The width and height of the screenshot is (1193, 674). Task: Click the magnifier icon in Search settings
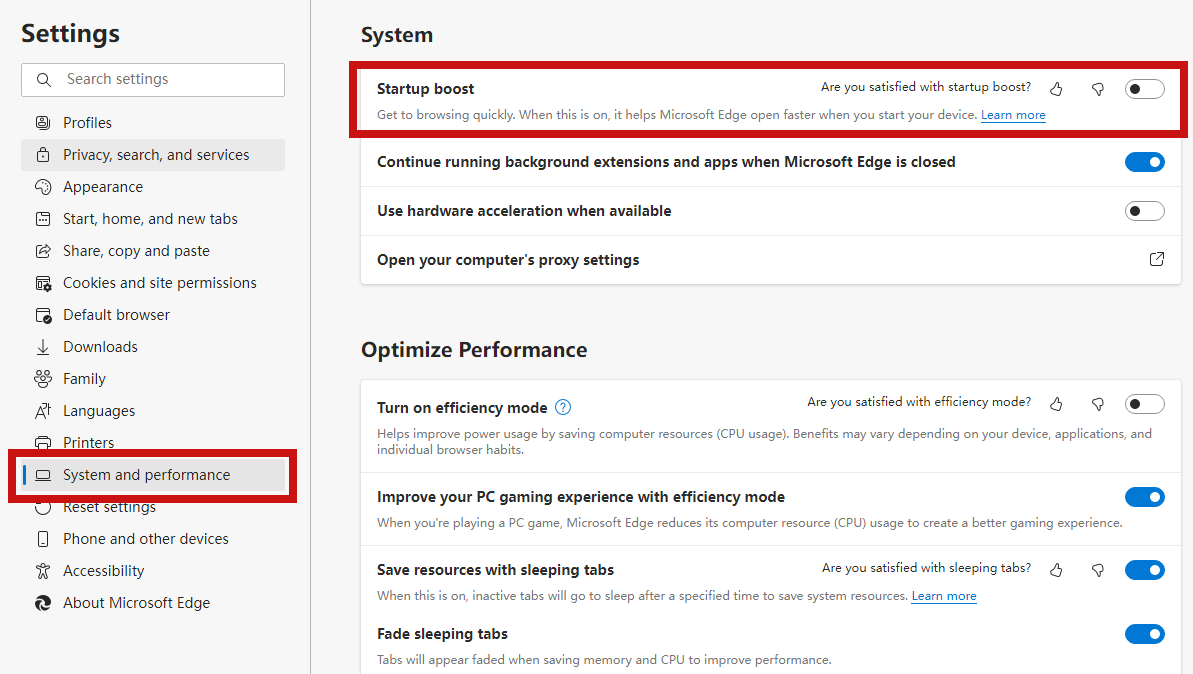(44, 79)
